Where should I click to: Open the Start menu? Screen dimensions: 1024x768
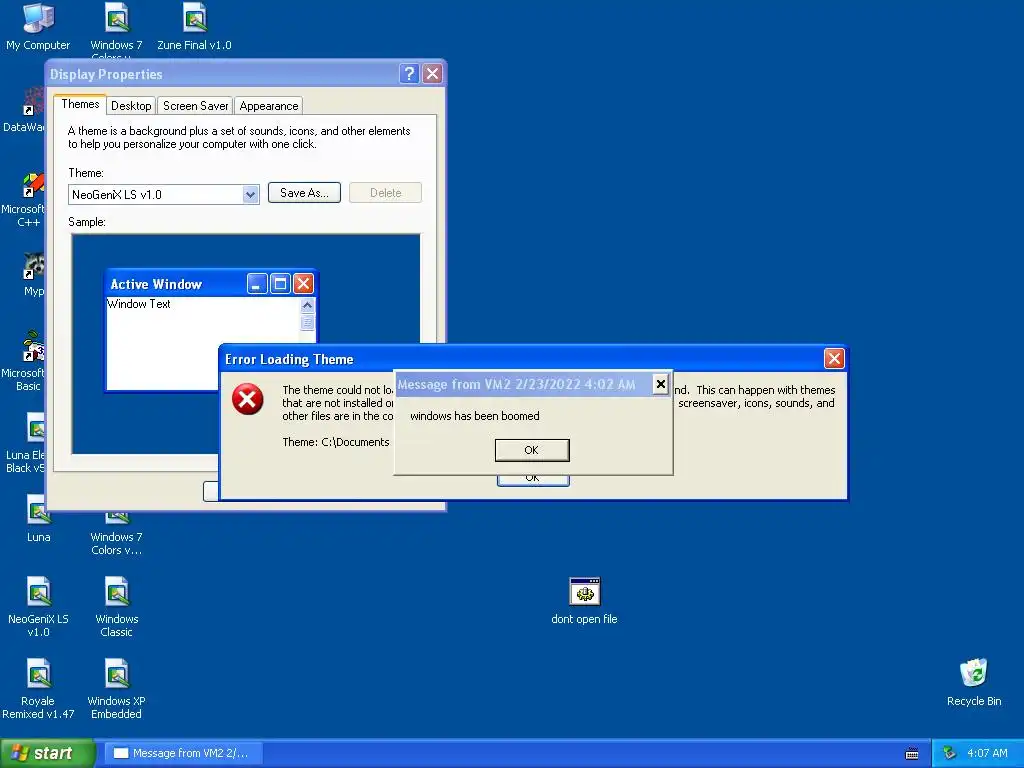[47, 753]
